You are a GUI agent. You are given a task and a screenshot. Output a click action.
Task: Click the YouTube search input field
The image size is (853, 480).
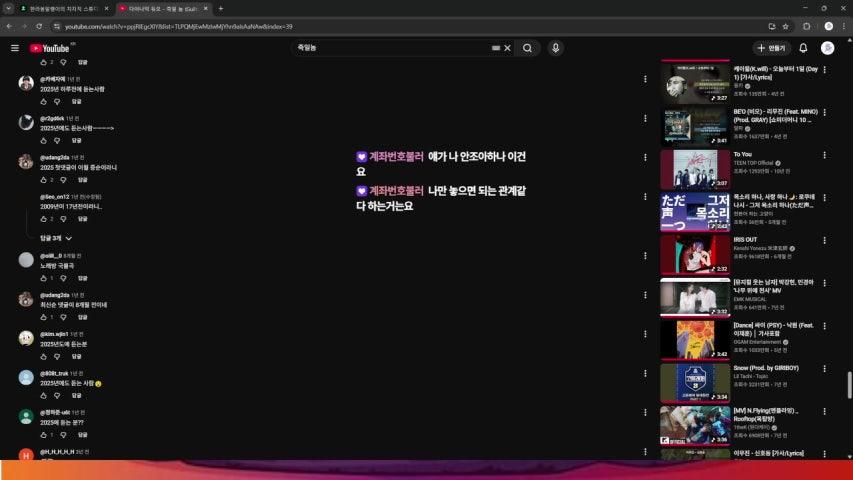[392, 48]
